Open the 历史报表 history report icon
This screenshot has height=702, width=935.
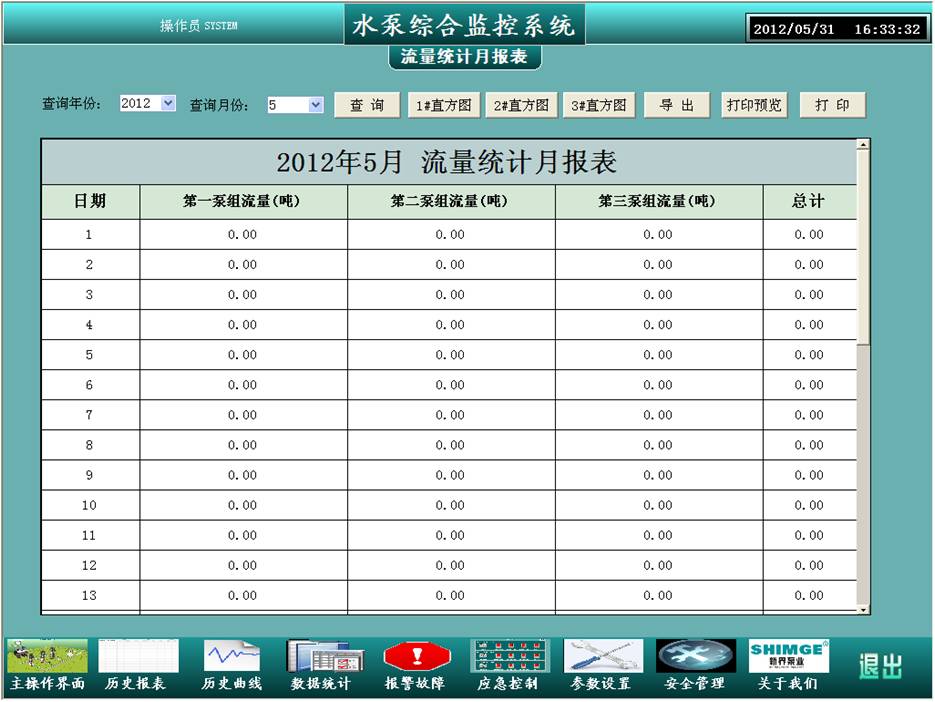point(138,657)
